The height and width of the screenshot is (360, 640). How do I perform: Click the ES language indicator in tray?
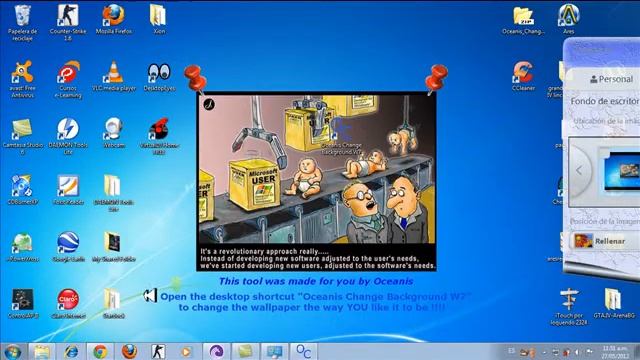pyautogui.click(x=511, y=351)
